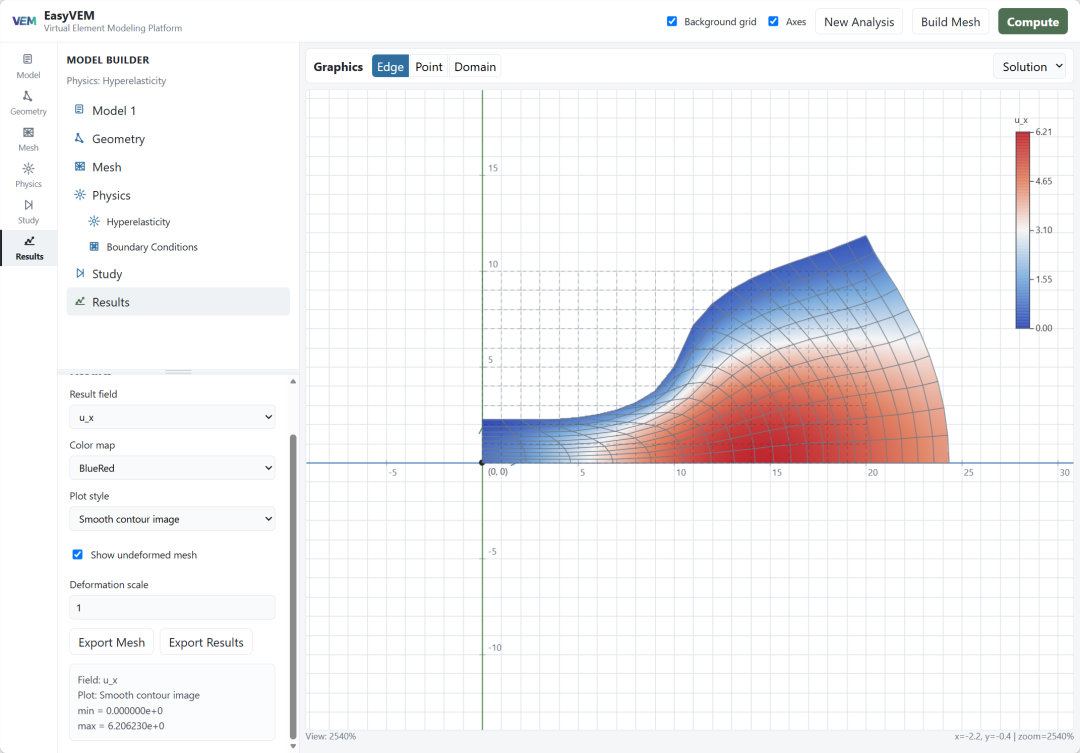The width and height of the screenshot is (1080, 753).
Task: Open the Geometry sidebar icon
Action: coord(28,103)
